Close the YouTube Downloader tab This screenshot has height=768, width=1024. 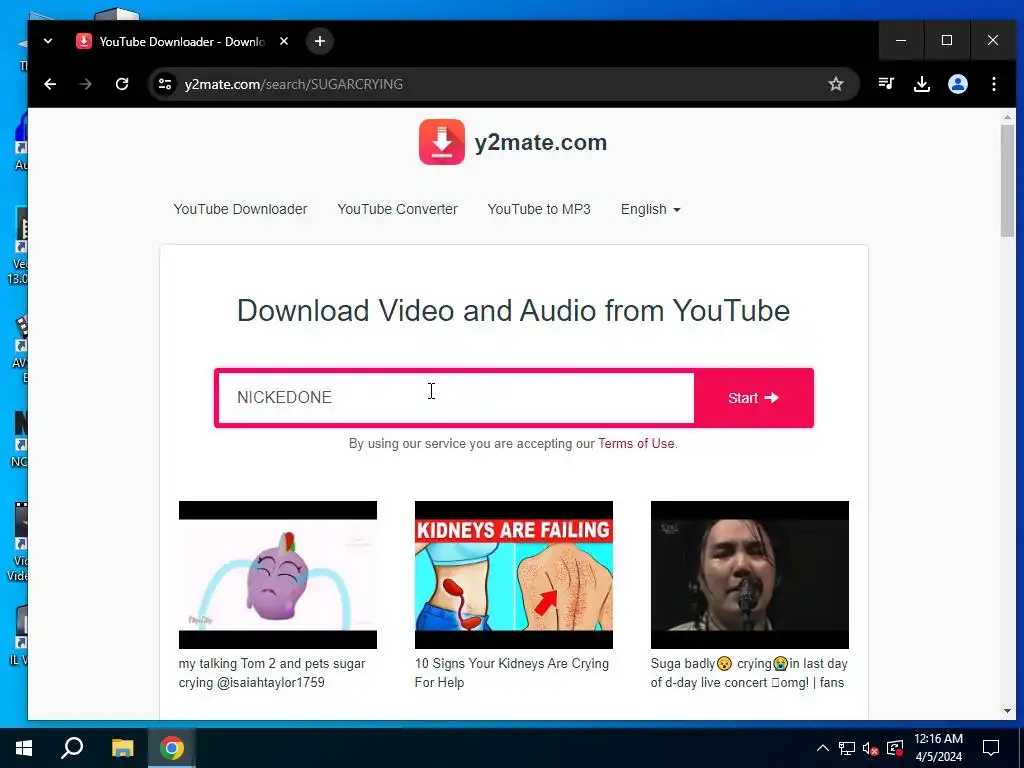click(x=284, y=41)
